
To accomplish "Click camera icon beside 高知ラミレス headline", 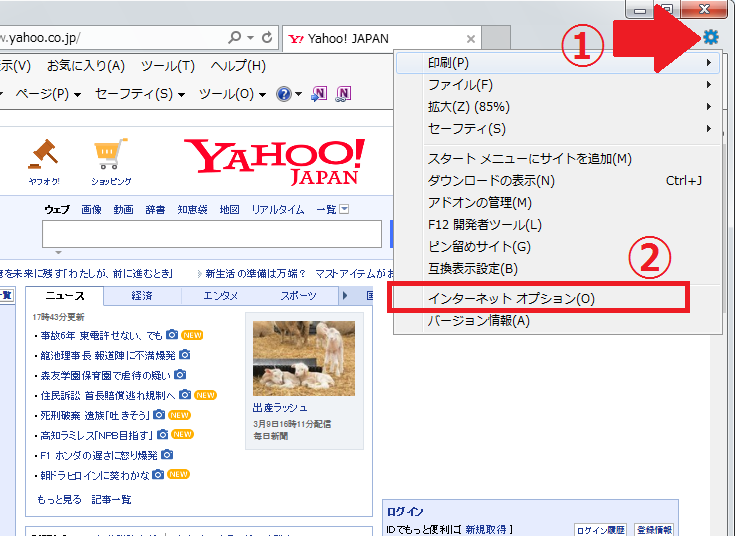I will coord(162,435).
